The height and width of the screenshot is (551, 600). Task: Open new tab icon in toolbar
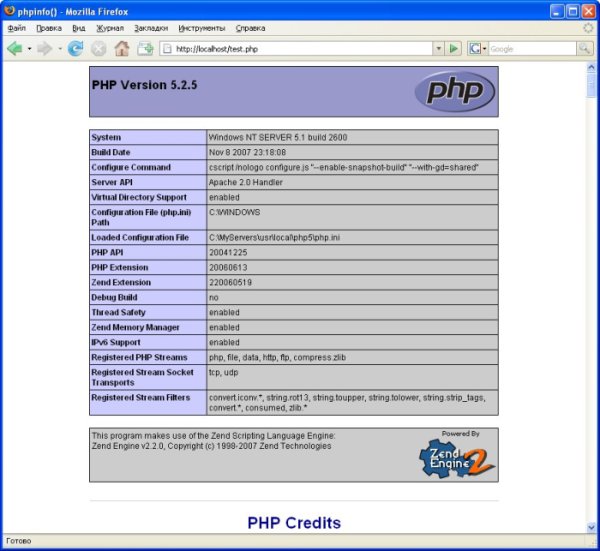[x=145, y=49]
